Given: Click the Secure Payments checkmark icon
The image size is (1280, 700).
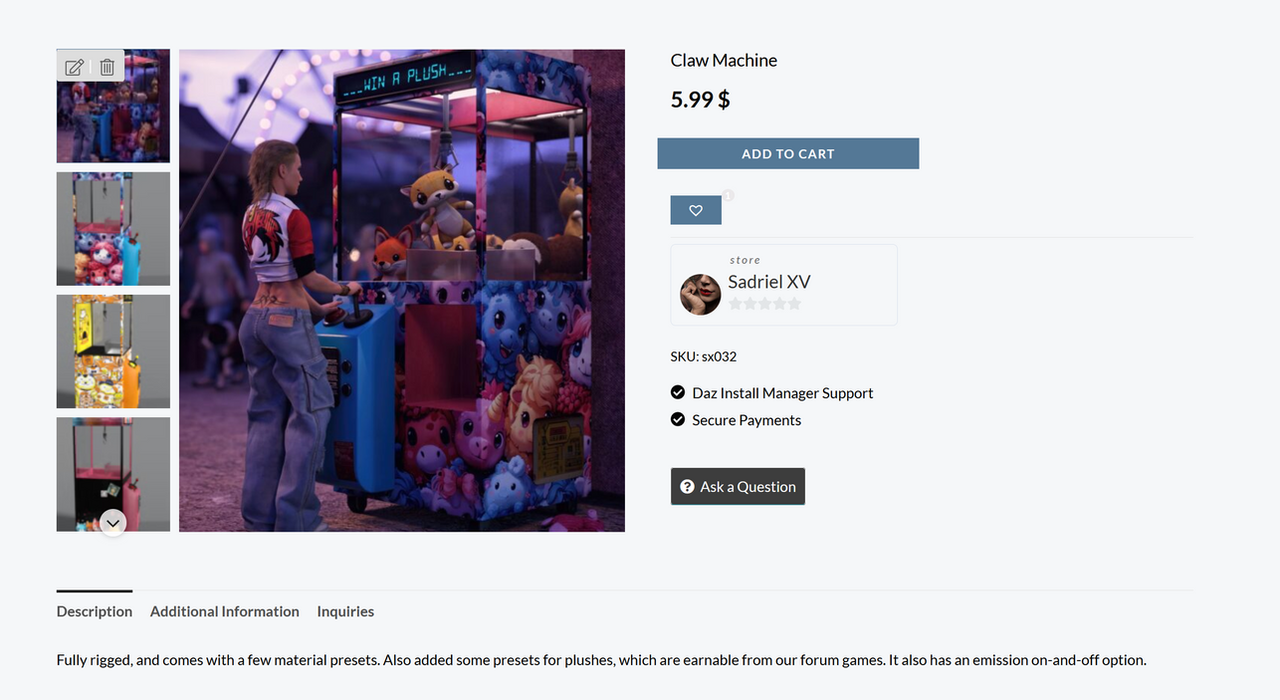Looking at the screenshot, I should 678,420.
